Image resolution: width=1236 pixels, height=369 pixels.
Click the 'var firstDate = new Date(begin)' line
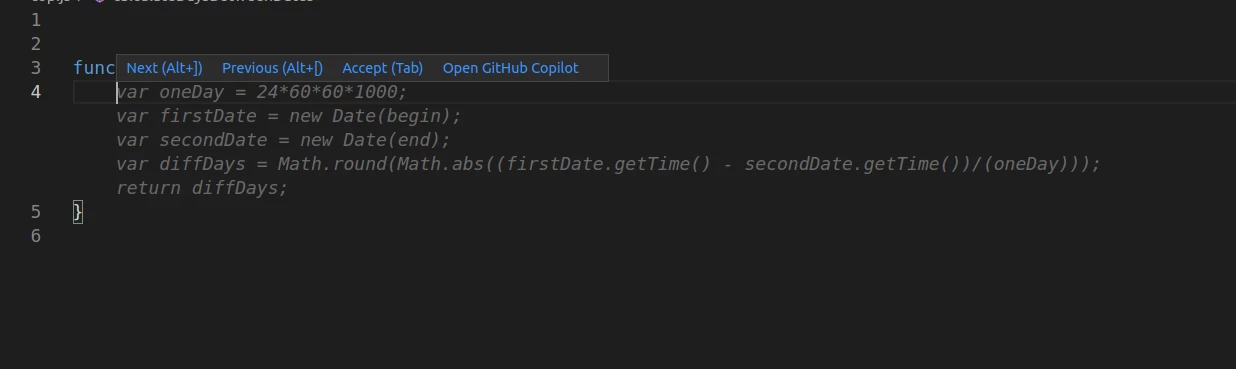point(289,116)
